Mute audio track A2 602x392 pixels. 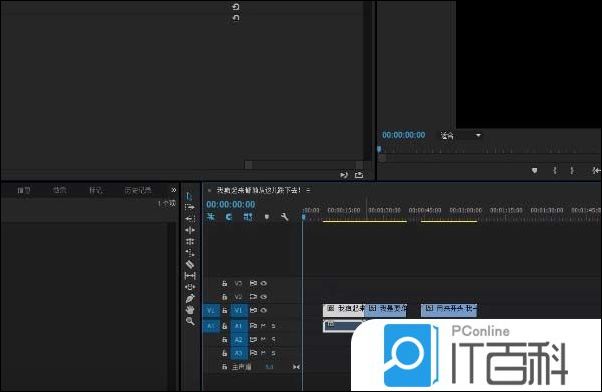pyautogui.click(x=263, y=339)
